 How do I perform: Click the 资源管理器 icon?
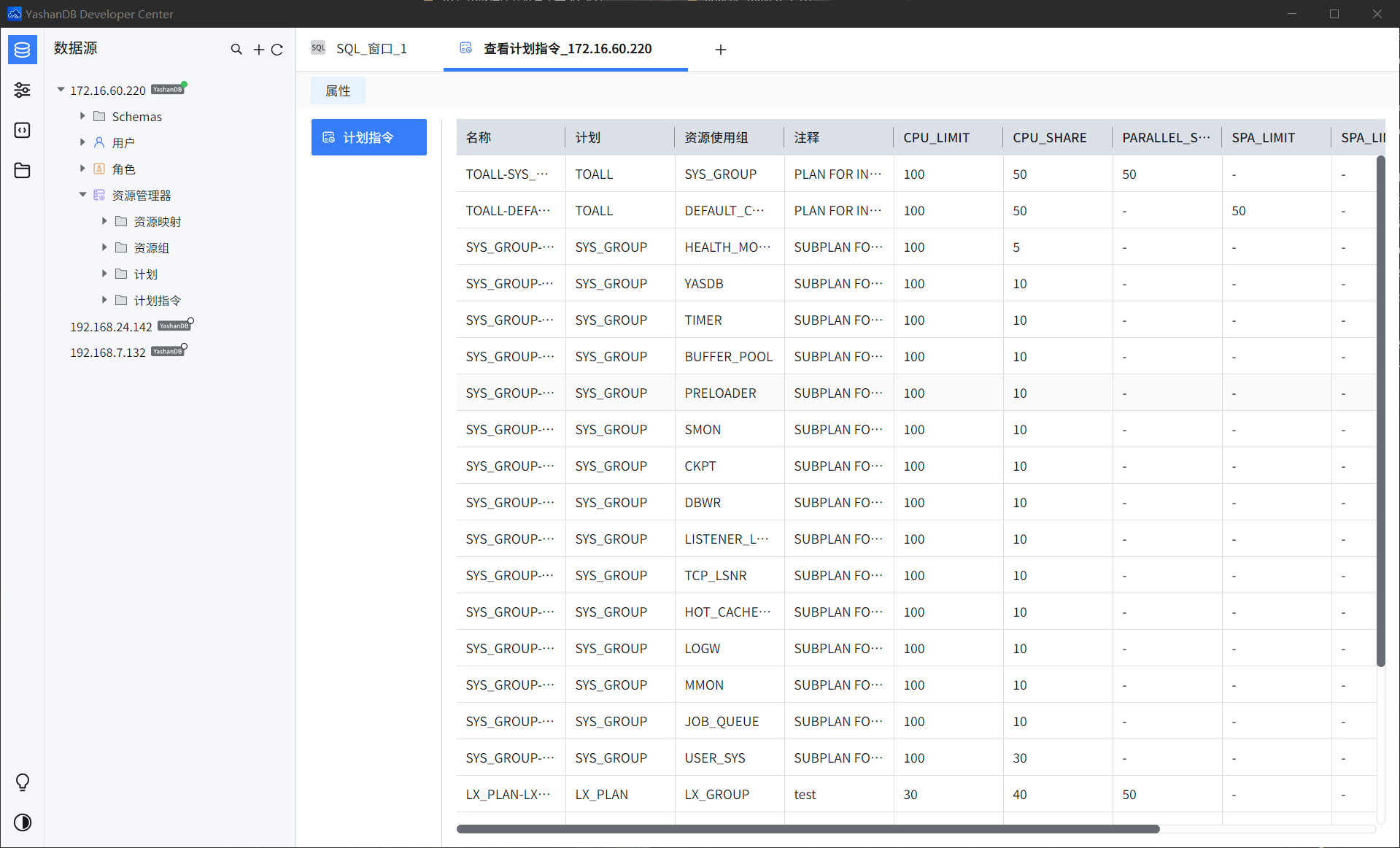pos(99,195)
